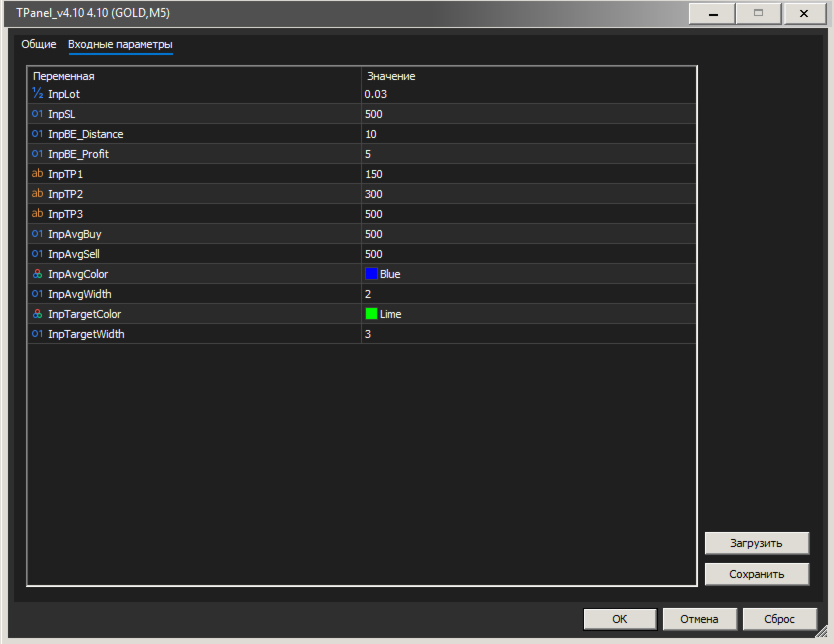Click the integer icon beside InpAvgBuy
Screen dimensions: 834x644
click(37, 234)
